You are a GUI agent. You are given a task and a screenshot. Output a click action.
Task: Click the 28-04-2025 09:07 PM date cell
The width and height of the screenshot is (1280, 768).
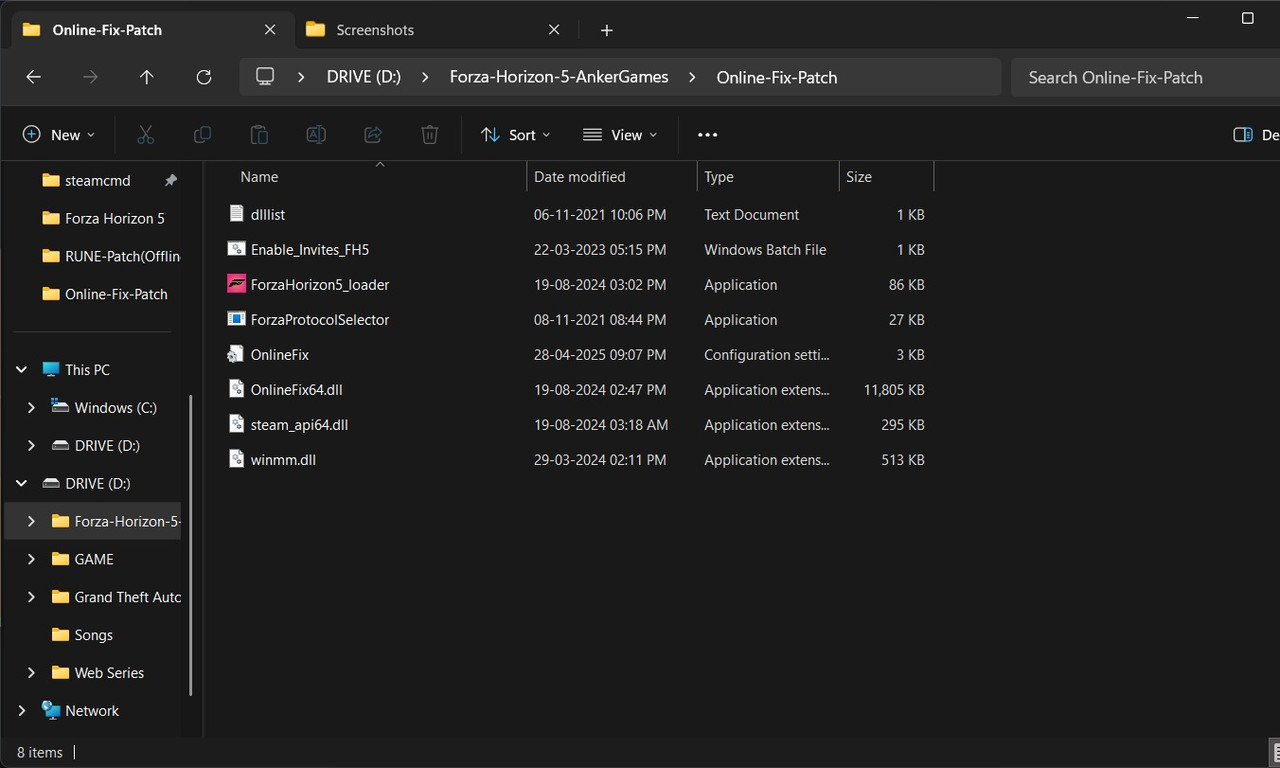pyautogui.click(x=600, y=355)
